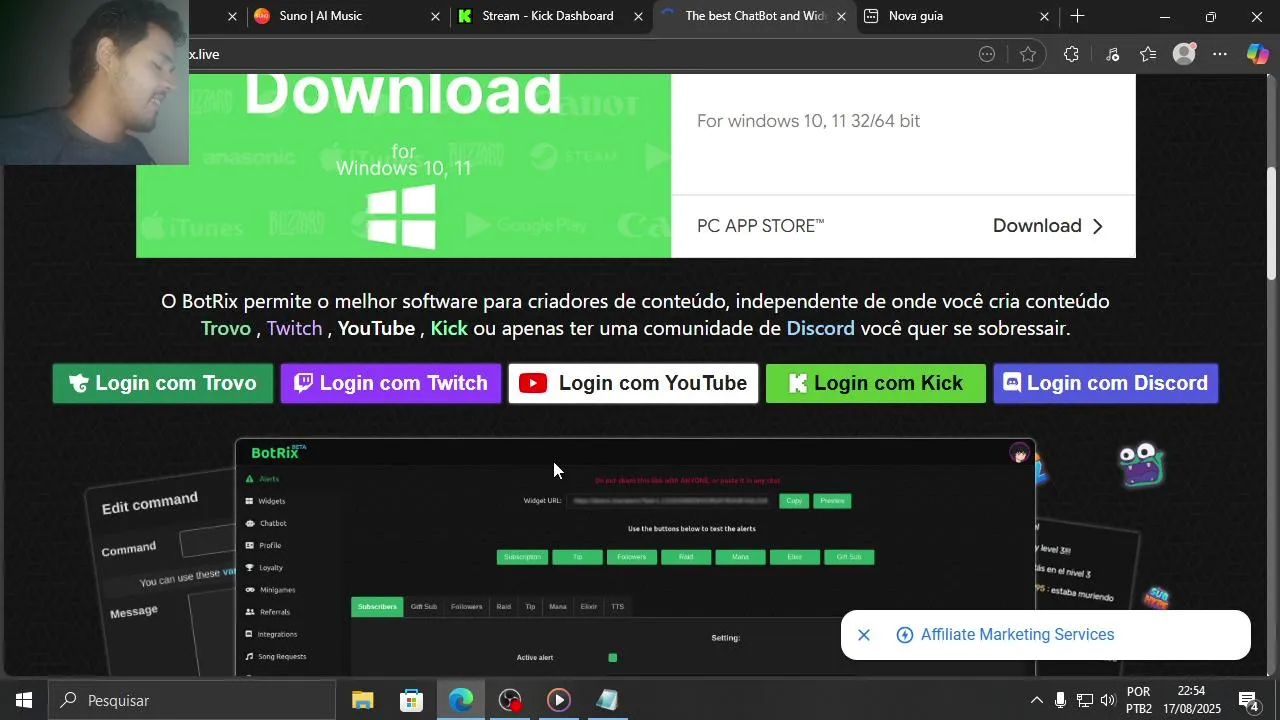This screenshot has width=1280, height=720.
Task: Open the notification center icon
Action: [x=1249, y=700]
